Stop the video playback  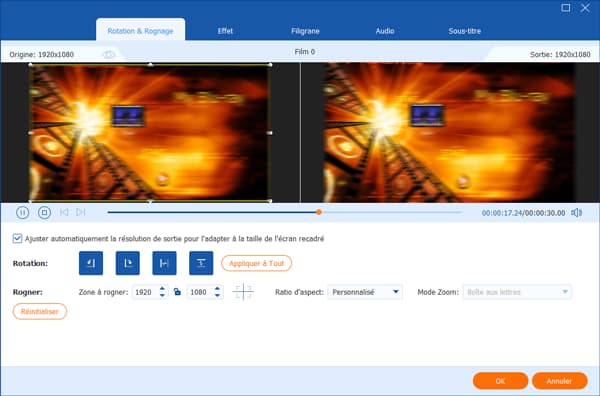pos(44,212)
